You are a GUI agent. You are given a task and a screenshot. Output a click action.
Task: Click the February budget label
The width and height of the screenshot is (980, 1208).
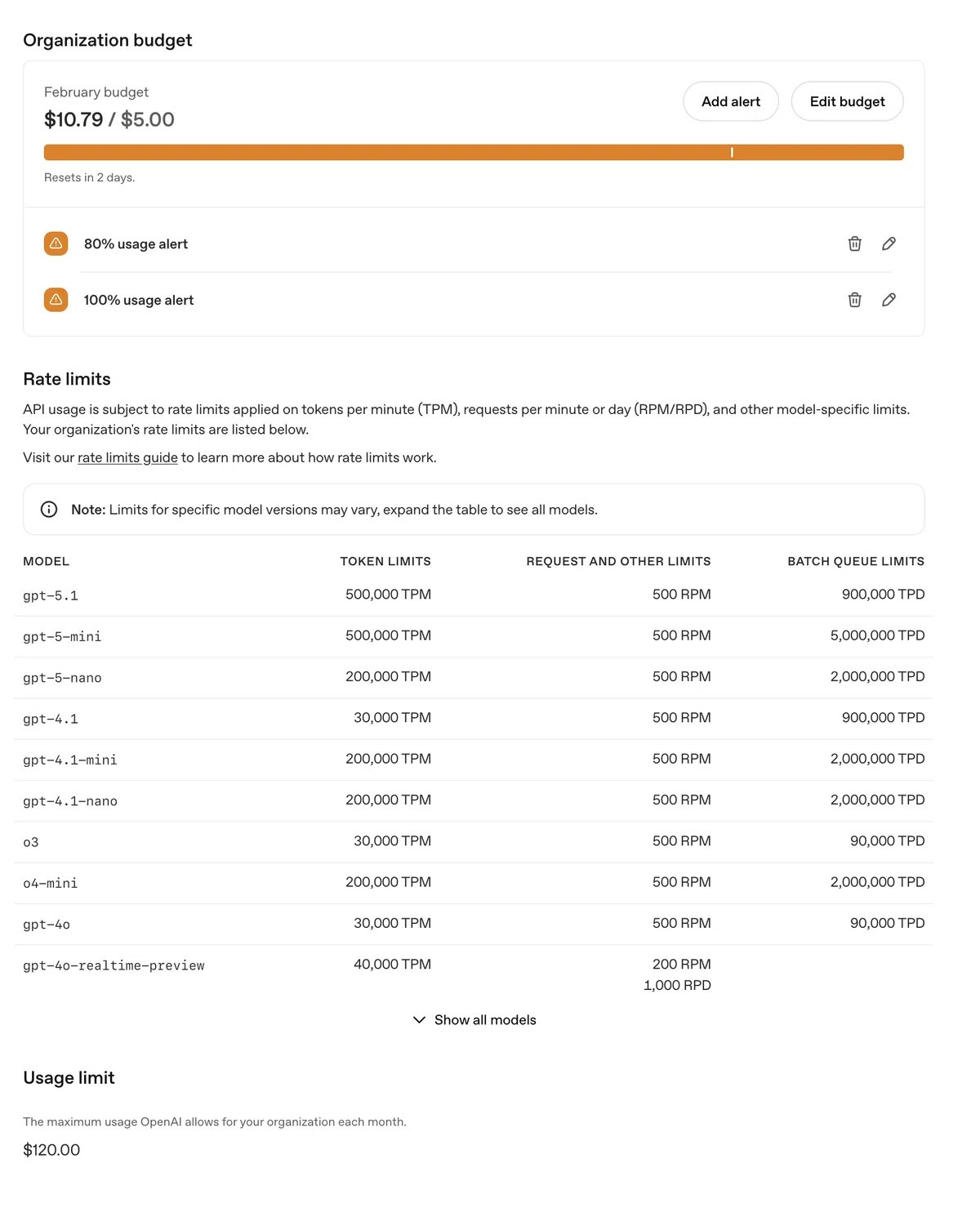coord(96,92)
